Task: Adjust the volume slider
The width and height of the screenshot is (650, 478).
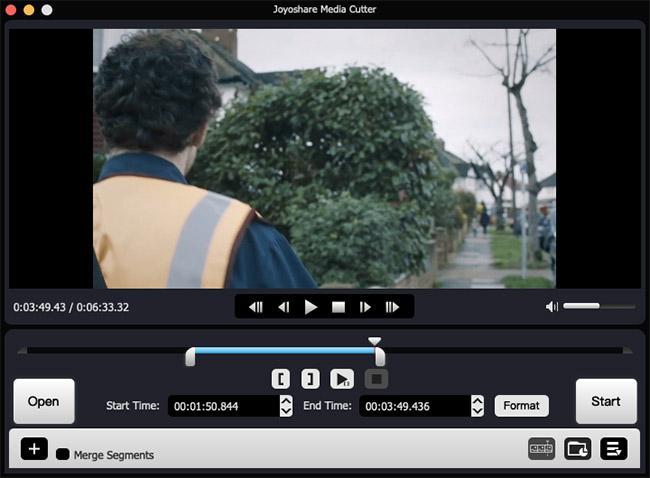Action: [x=599, y=306]
